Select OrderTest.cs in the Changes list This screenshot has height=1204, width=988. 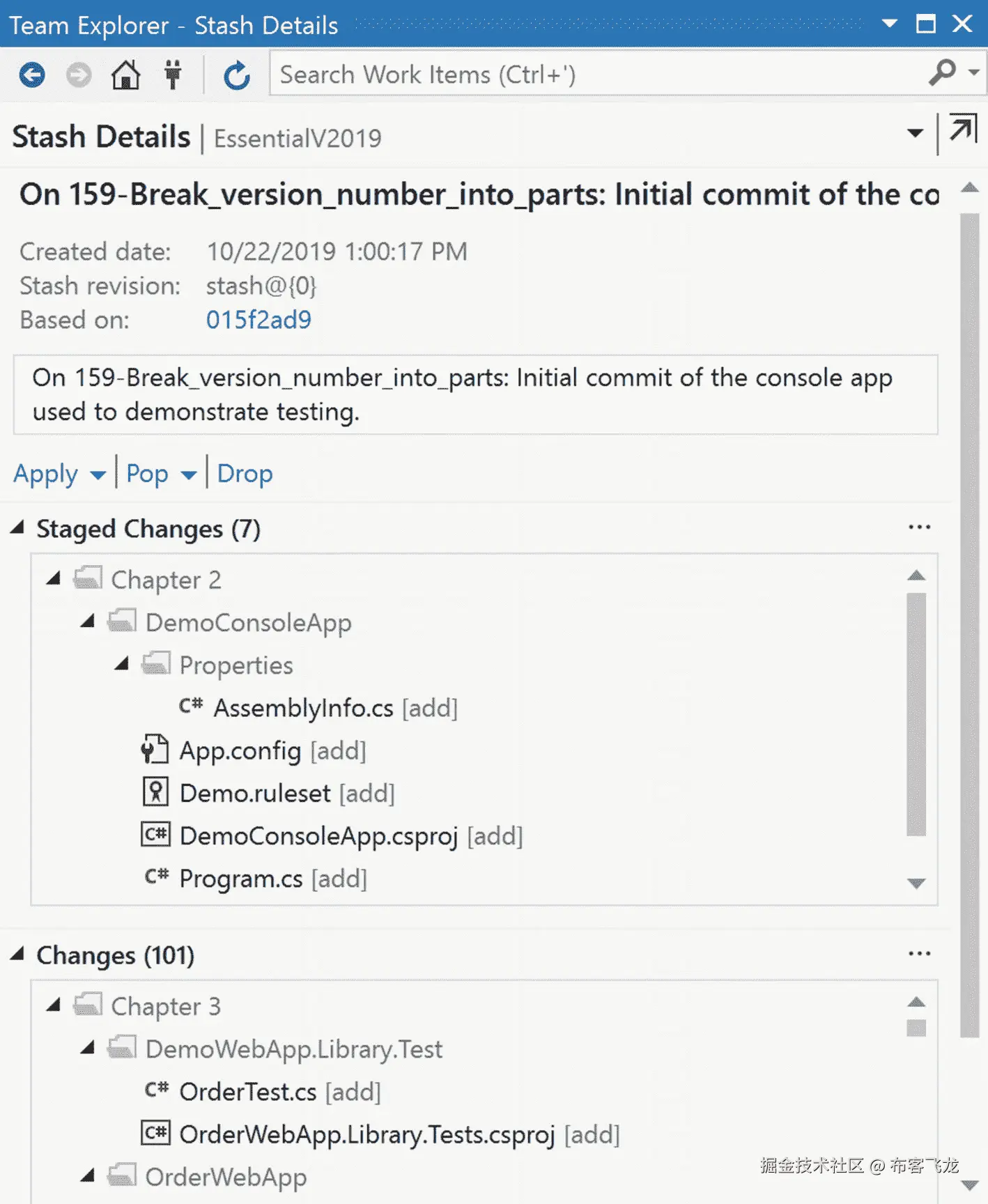pyautogui.click(x=248, y=1092)
